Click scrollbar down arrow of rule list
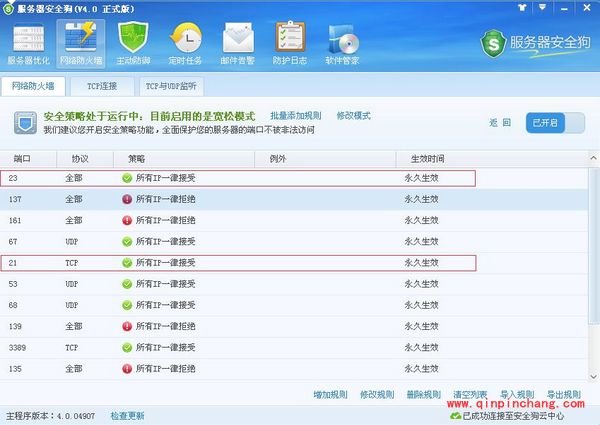This screenshot has height=425, width=600. click(593, 377)
